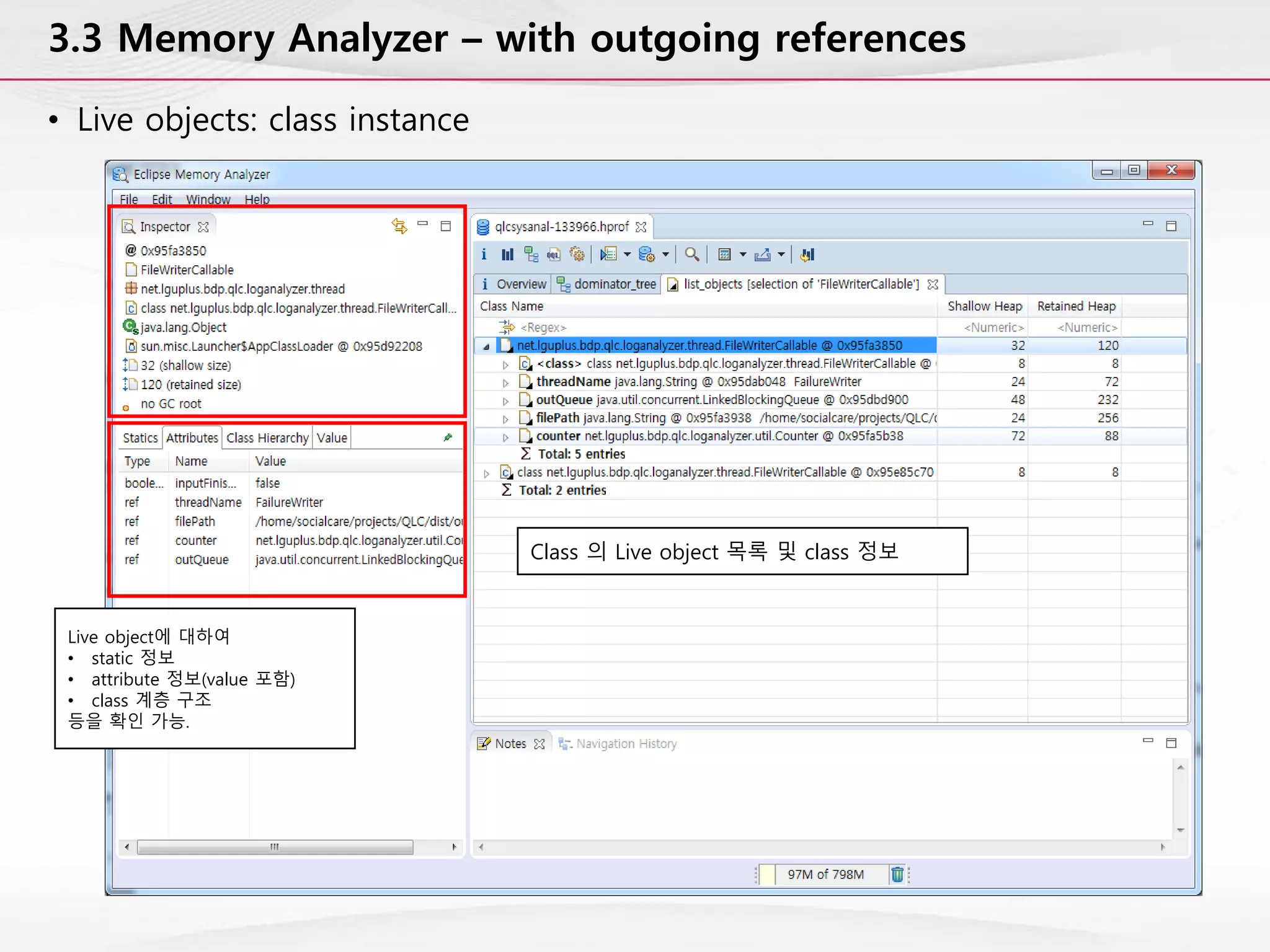Select the inputFinis... boolean attribute row
This screenshot has height=952, width=1270.
click(x=291, y=483)
